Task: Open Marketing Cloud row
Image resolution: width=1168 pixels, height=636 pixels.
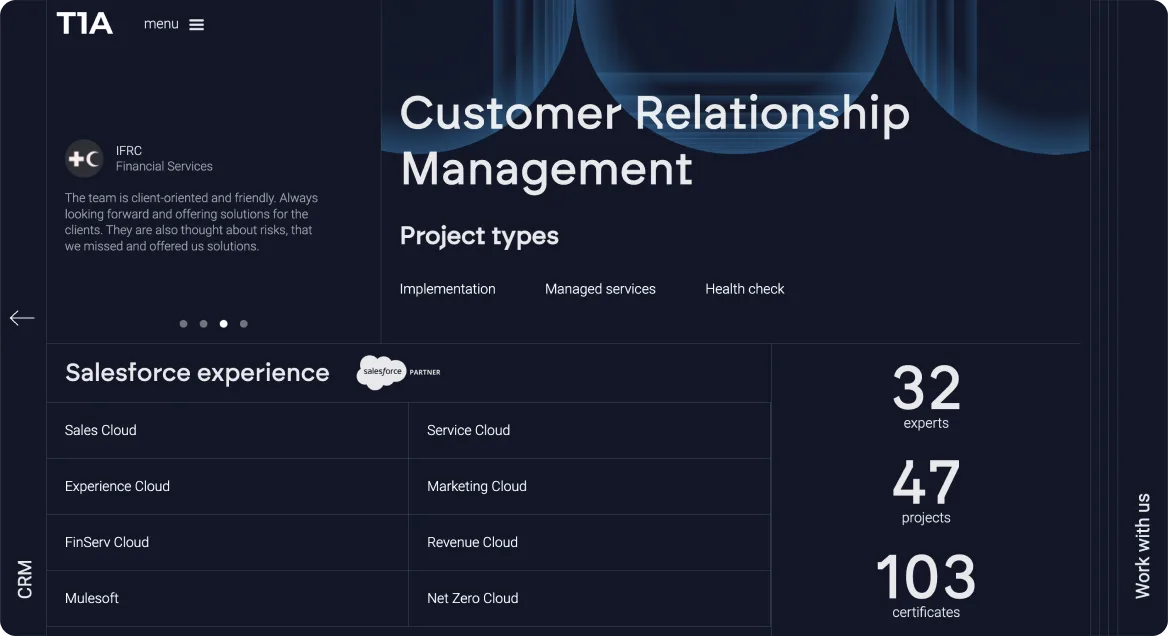Action: (589, 486)
